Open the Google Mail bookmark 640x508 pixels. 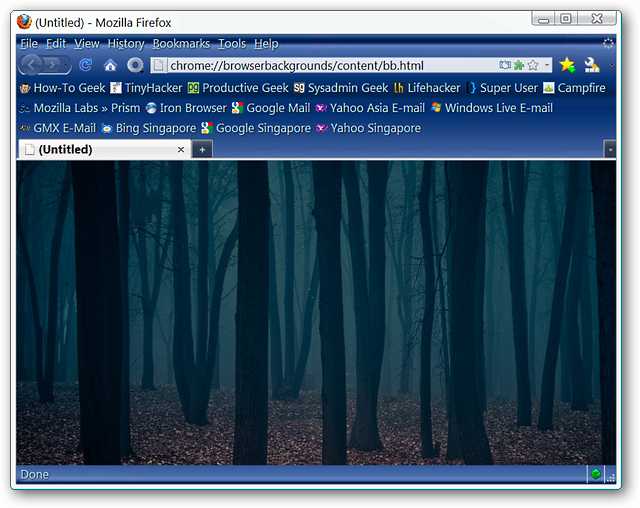(271, 108)
